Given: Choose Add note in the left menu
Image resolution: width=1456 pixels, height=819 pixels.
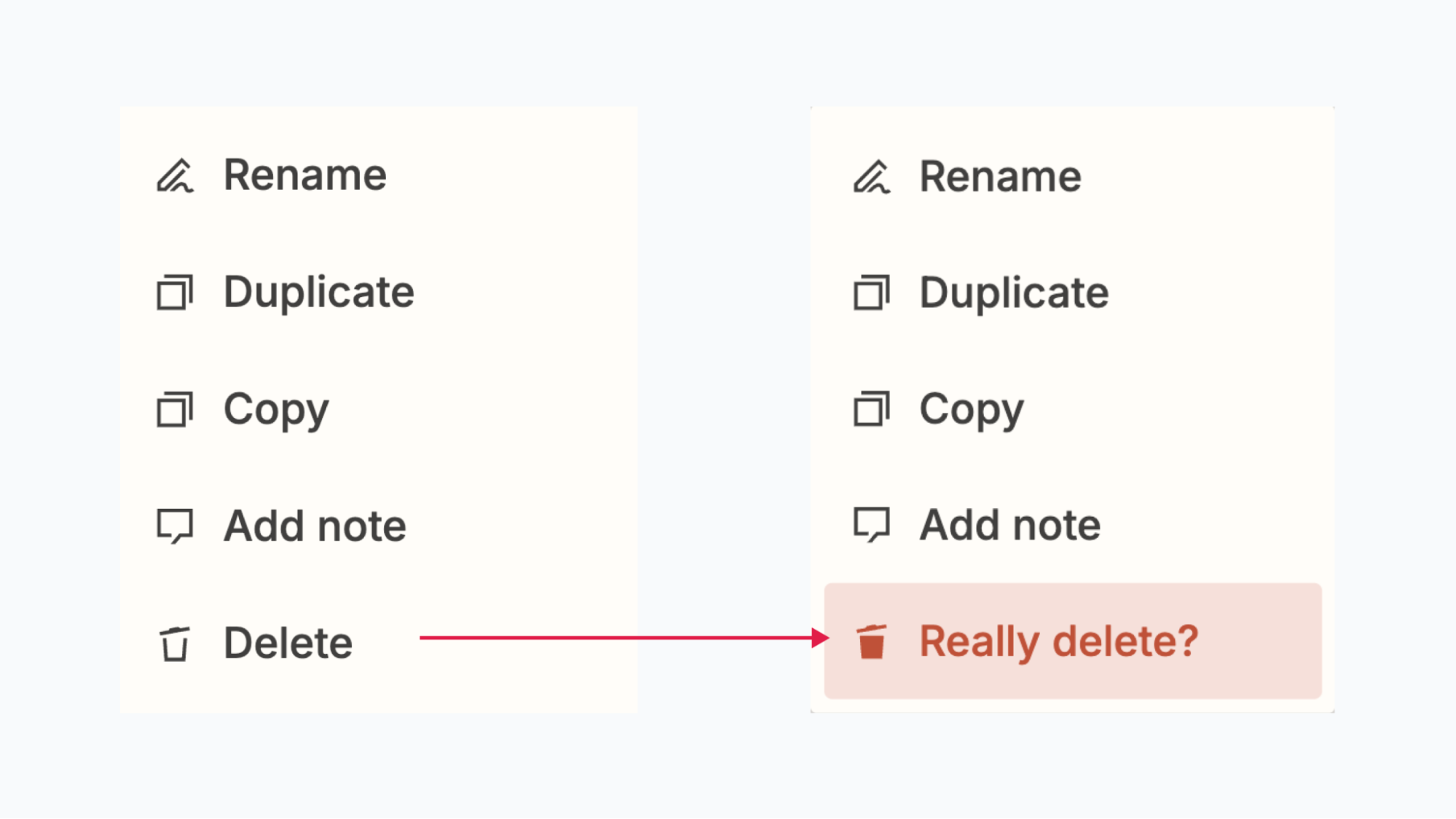Looking at the screenshot, I should [x=315, y=526].
